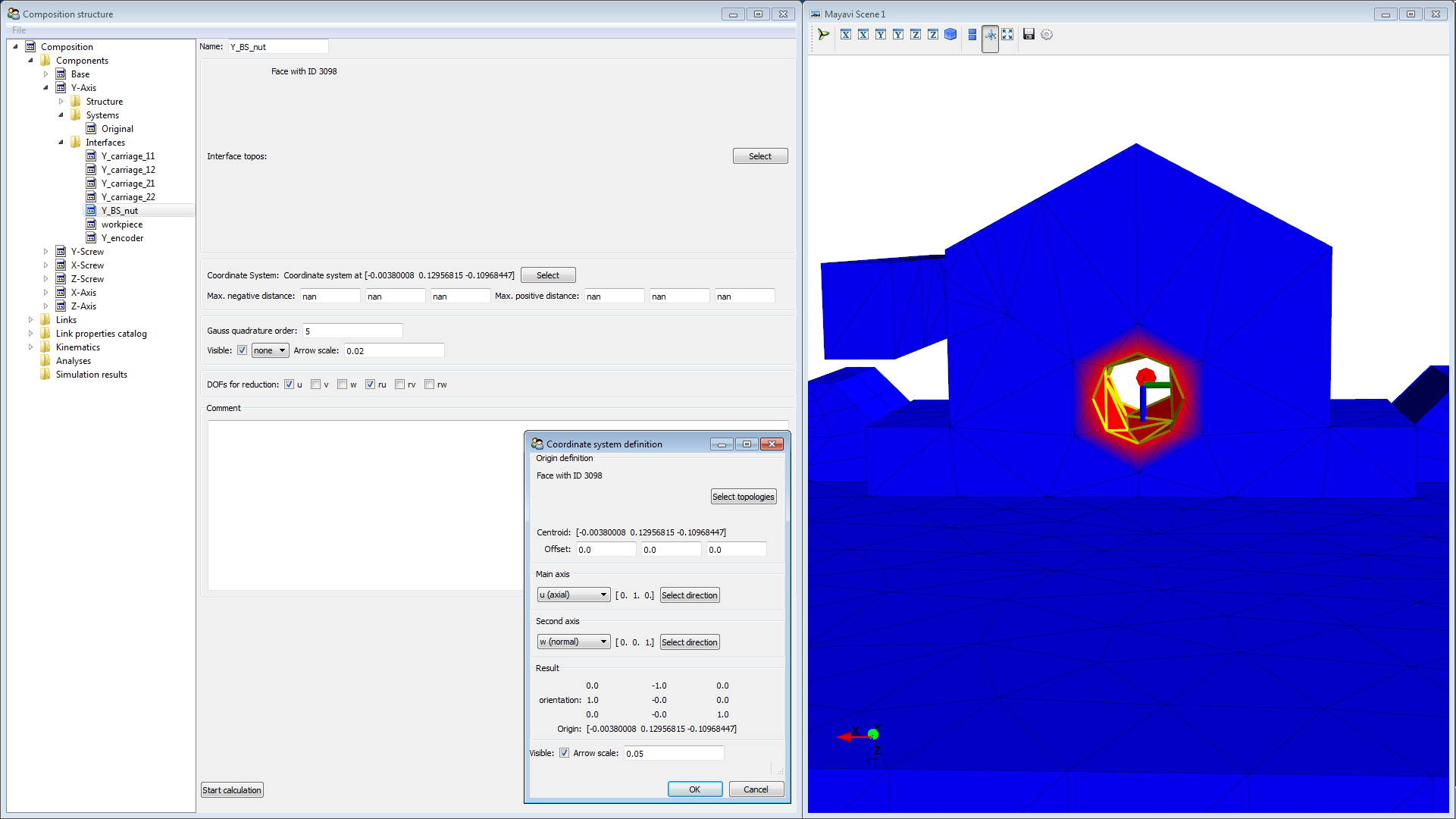This screenshot has width=1456, height=819.
Task: Save the Mayavi scene snapshot
Action: point(1029,34)
